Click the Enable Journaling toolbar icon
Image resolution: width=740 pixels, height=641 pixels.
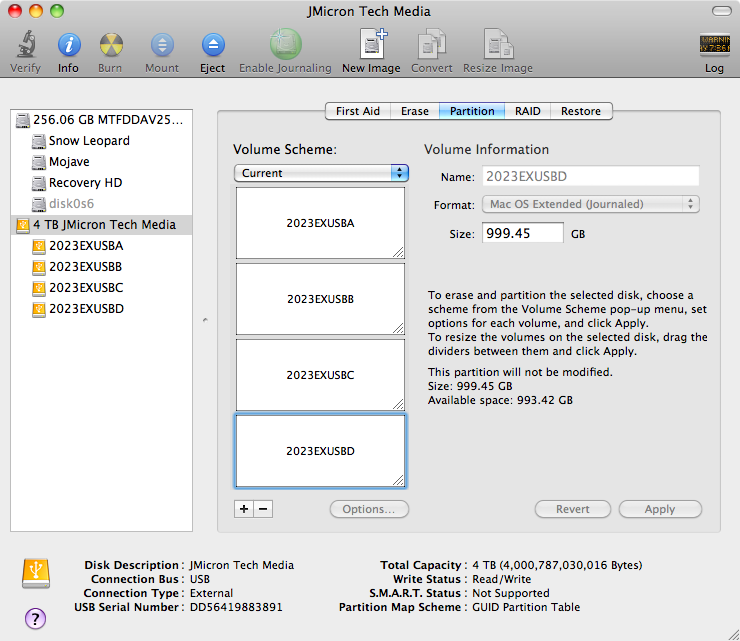point(286,44)
